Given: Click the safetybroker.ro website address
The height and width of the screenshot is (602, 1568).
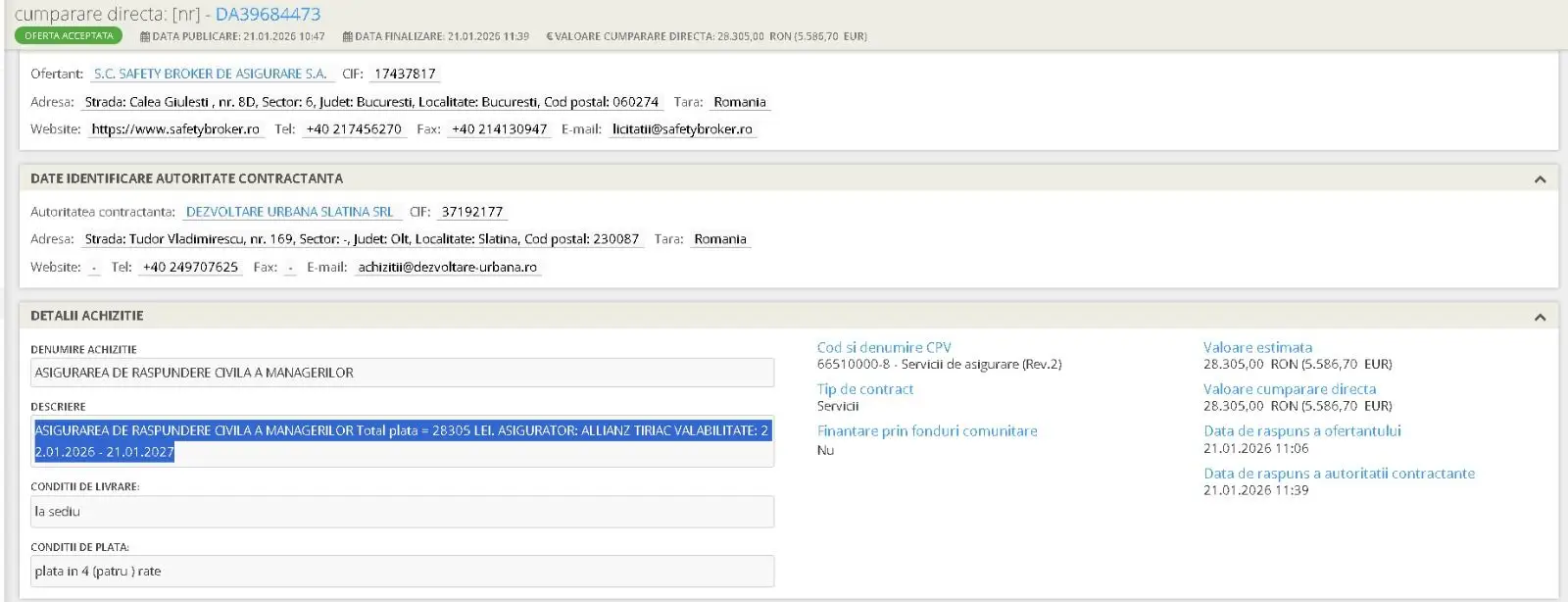Looking at the screenshot, I should tap(175, 129).
